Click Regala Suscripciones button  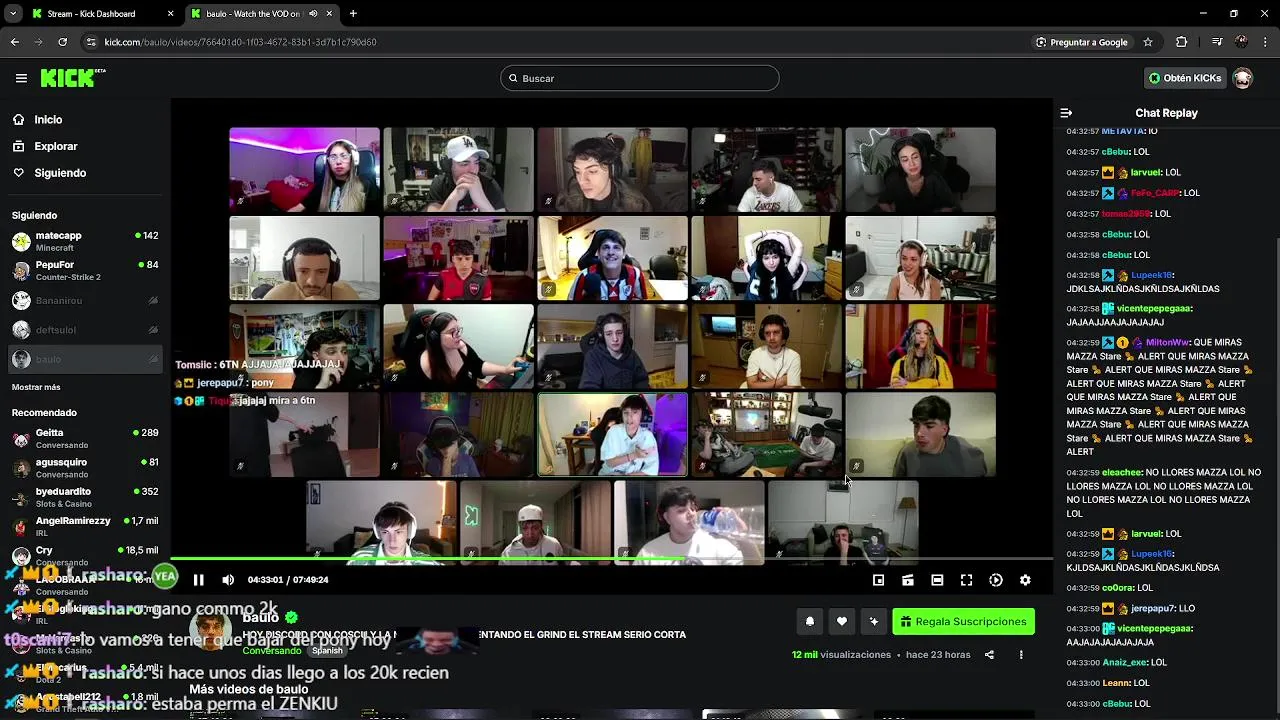[x=963, y=621]
